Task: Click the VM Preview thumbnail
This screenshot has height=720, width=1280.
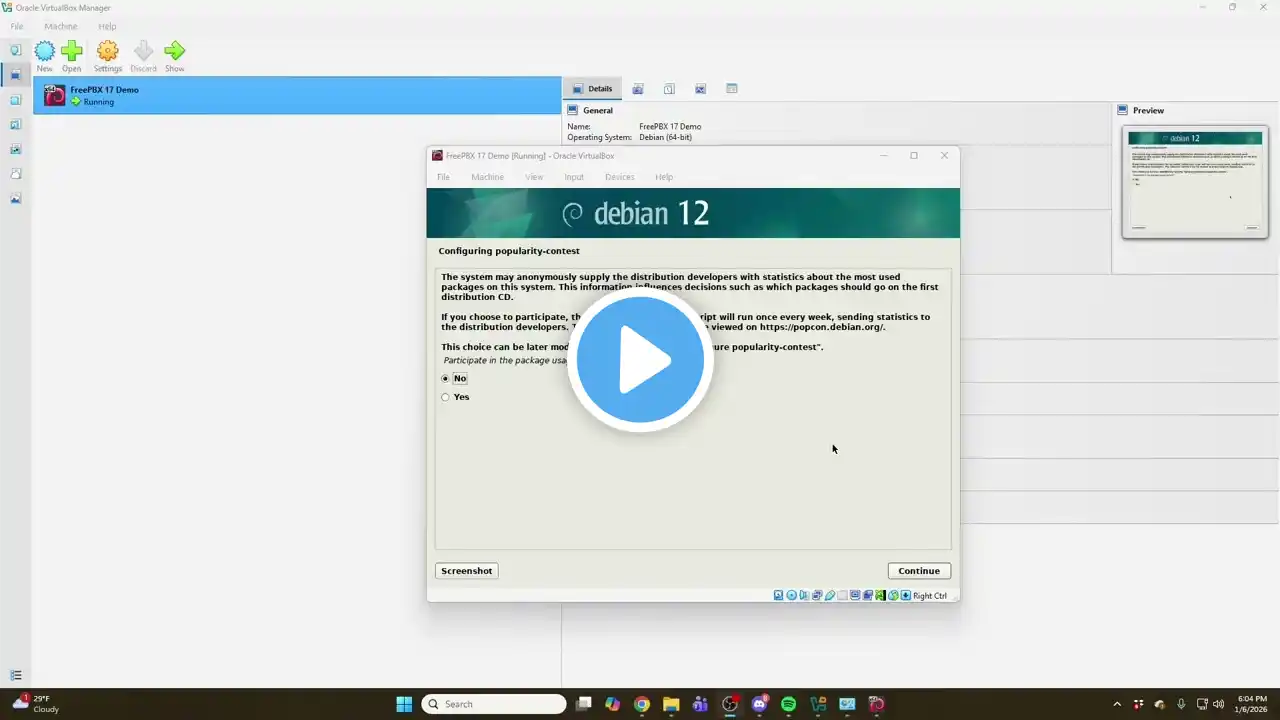Action: pyautogui.click(x=1194, y=182)
